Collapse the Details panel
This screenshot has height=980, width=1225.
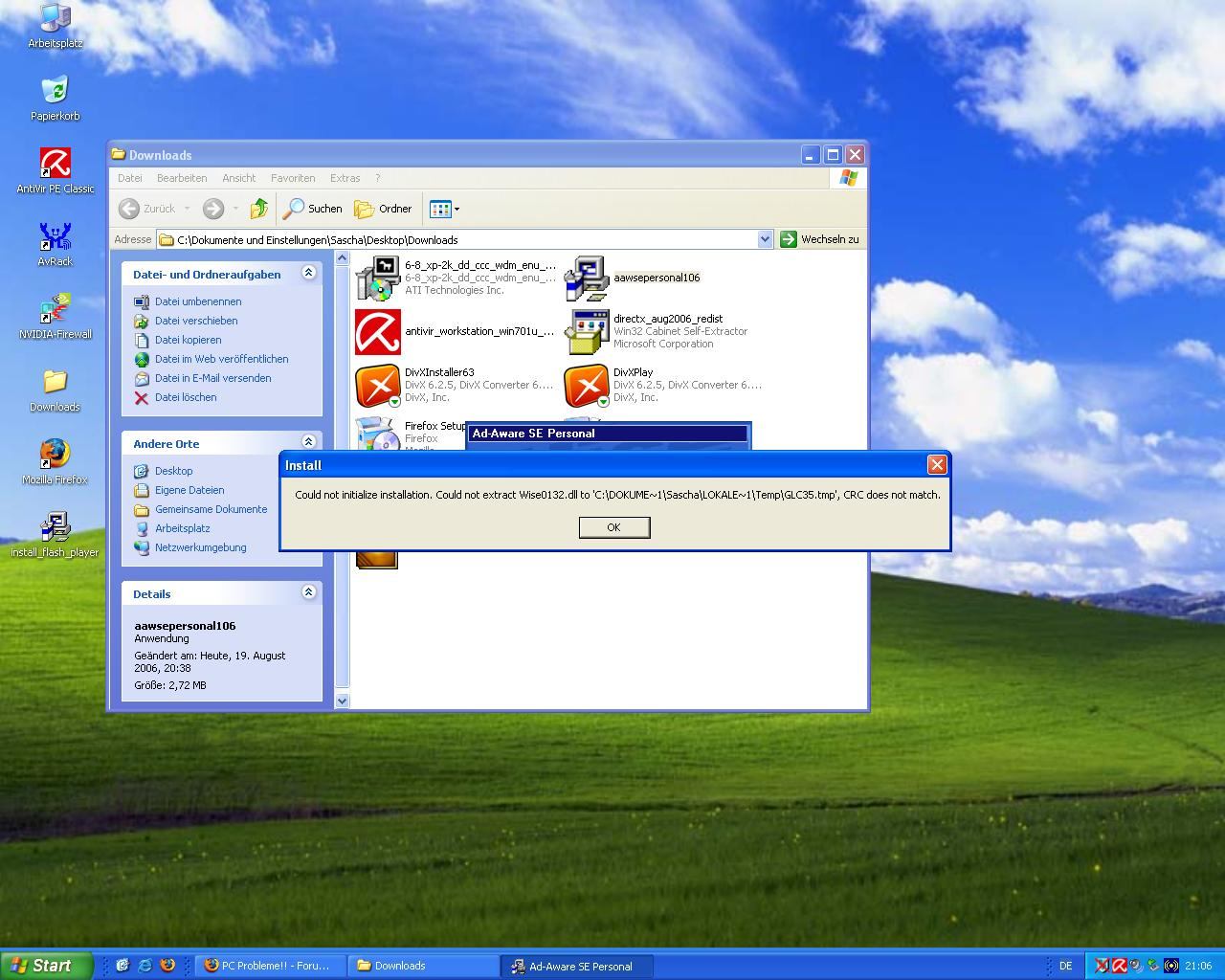[x=308, y=592]
